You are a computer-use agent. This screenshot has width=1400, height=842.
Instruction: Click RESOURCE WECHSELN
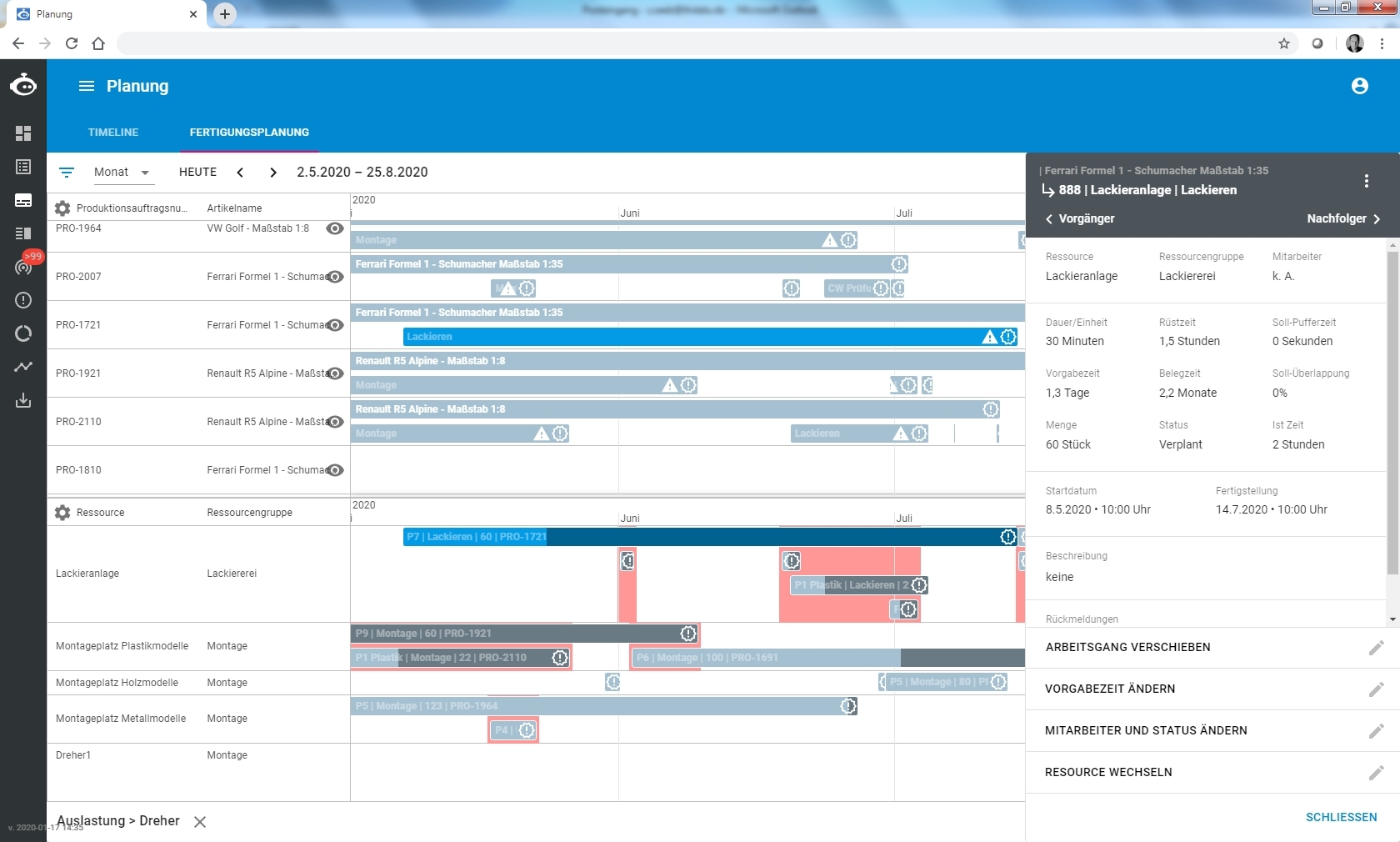pyautogui.click(x=1108, y=773)
